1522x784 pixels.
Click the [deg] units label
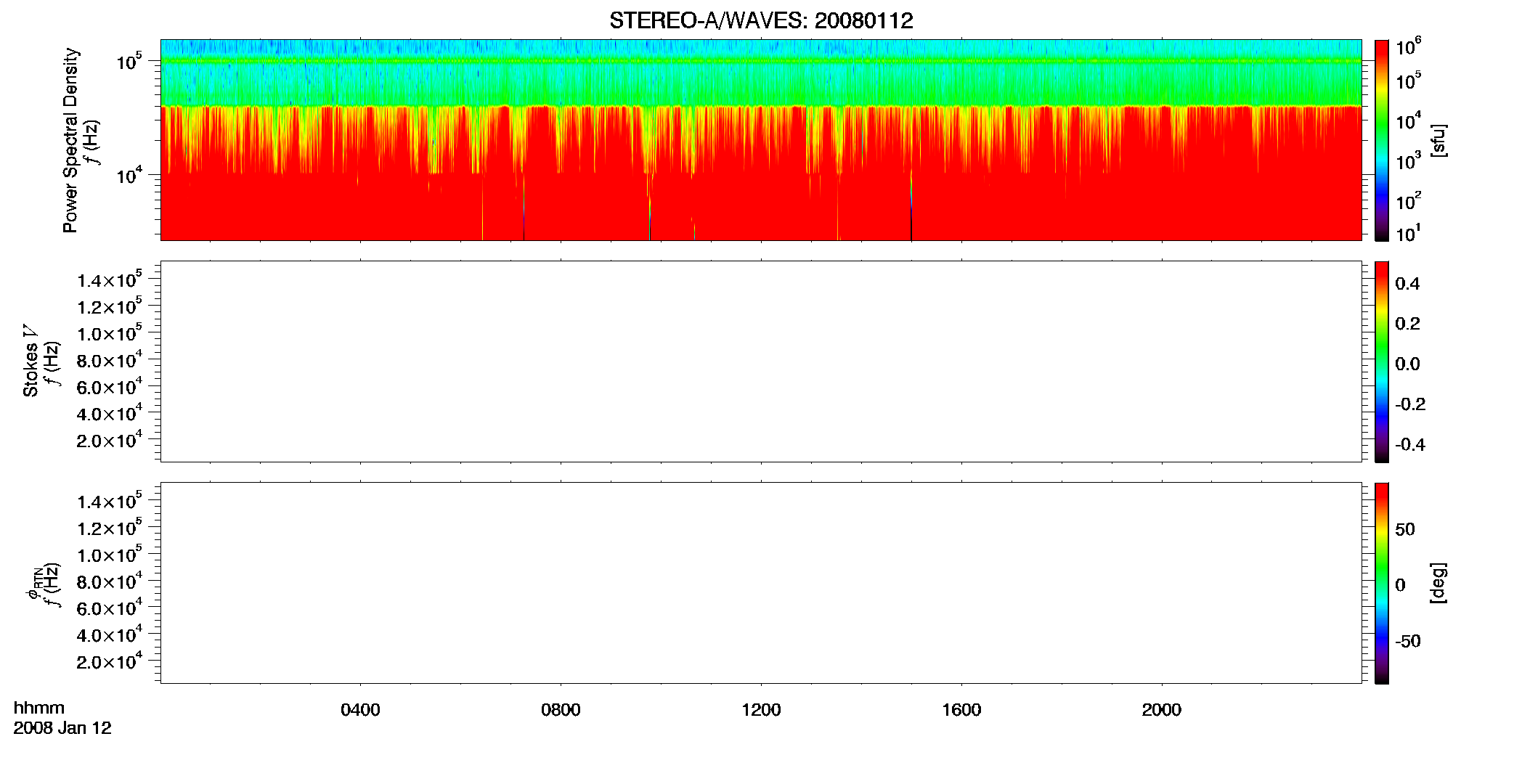pos(1438,583)
